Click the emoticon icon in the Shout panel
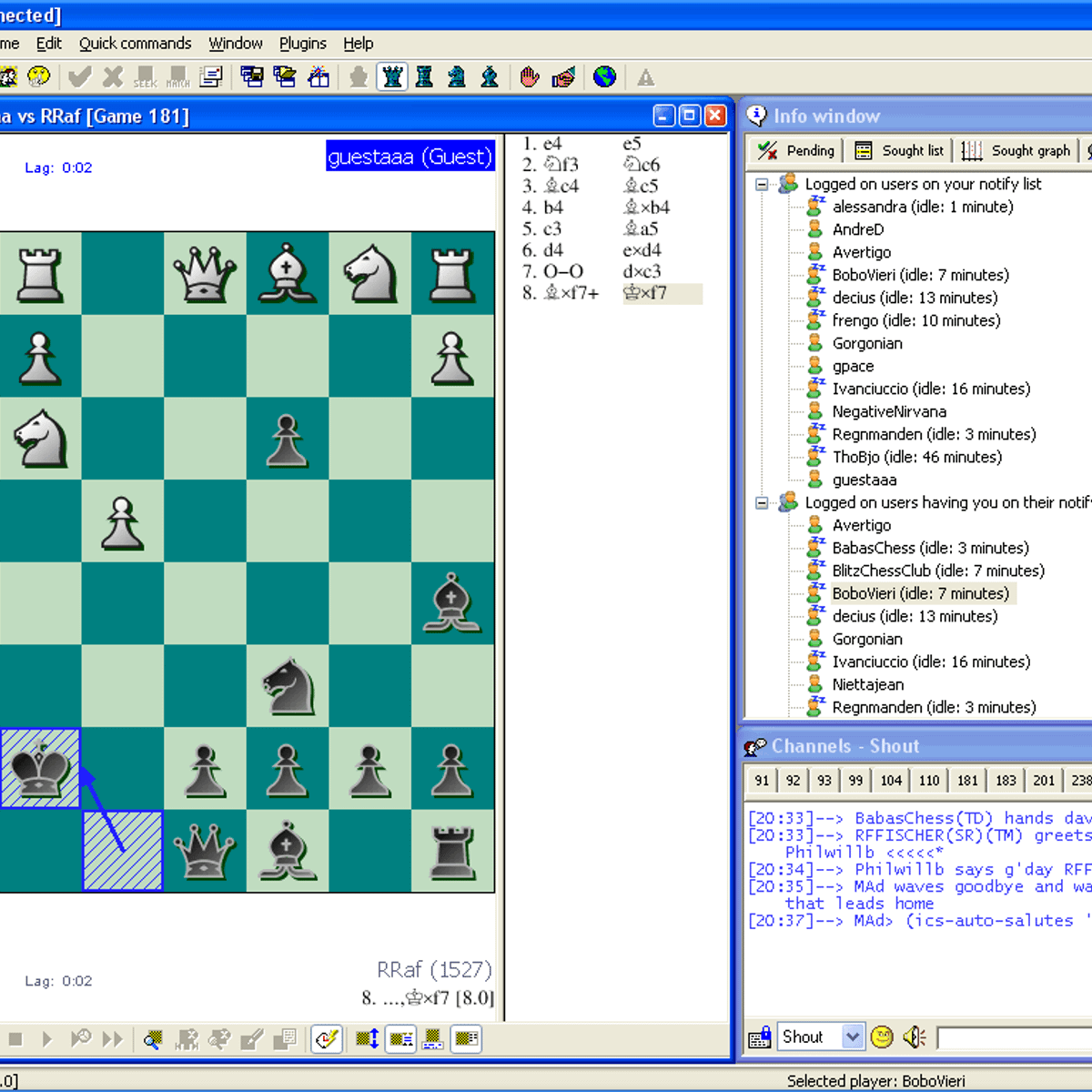1092x1092 pixels. point(881,1036)
